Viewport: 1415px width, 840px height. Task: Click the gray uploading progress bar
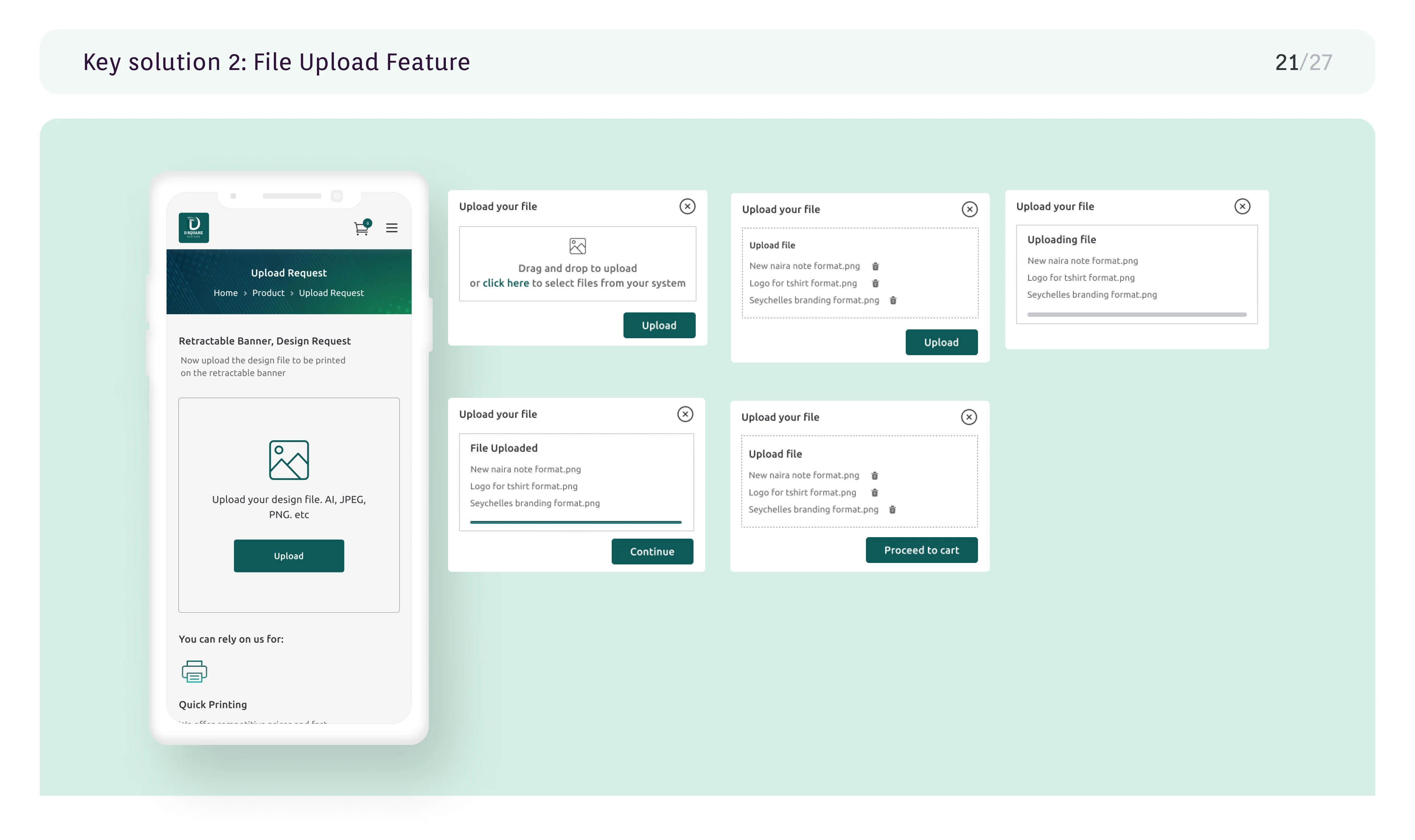(x=1136, y=314)
